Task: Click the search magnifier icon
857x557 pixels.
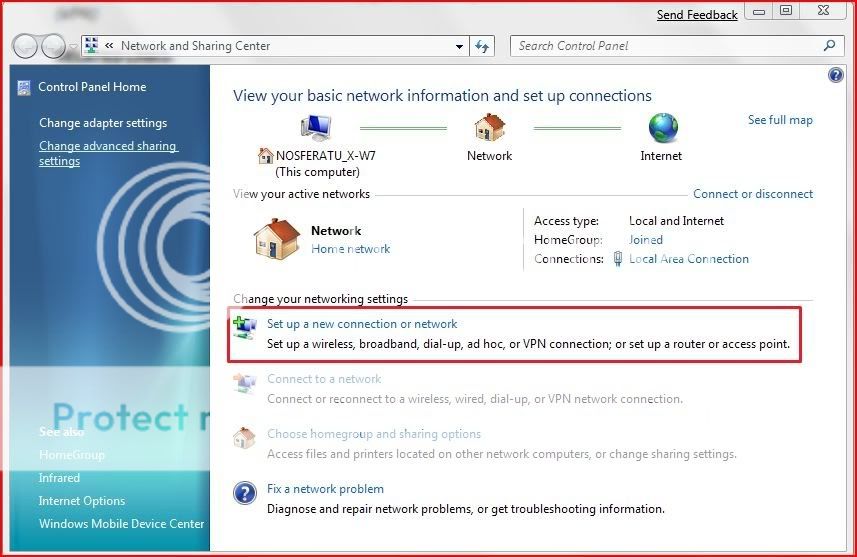Action: (830, 45)
